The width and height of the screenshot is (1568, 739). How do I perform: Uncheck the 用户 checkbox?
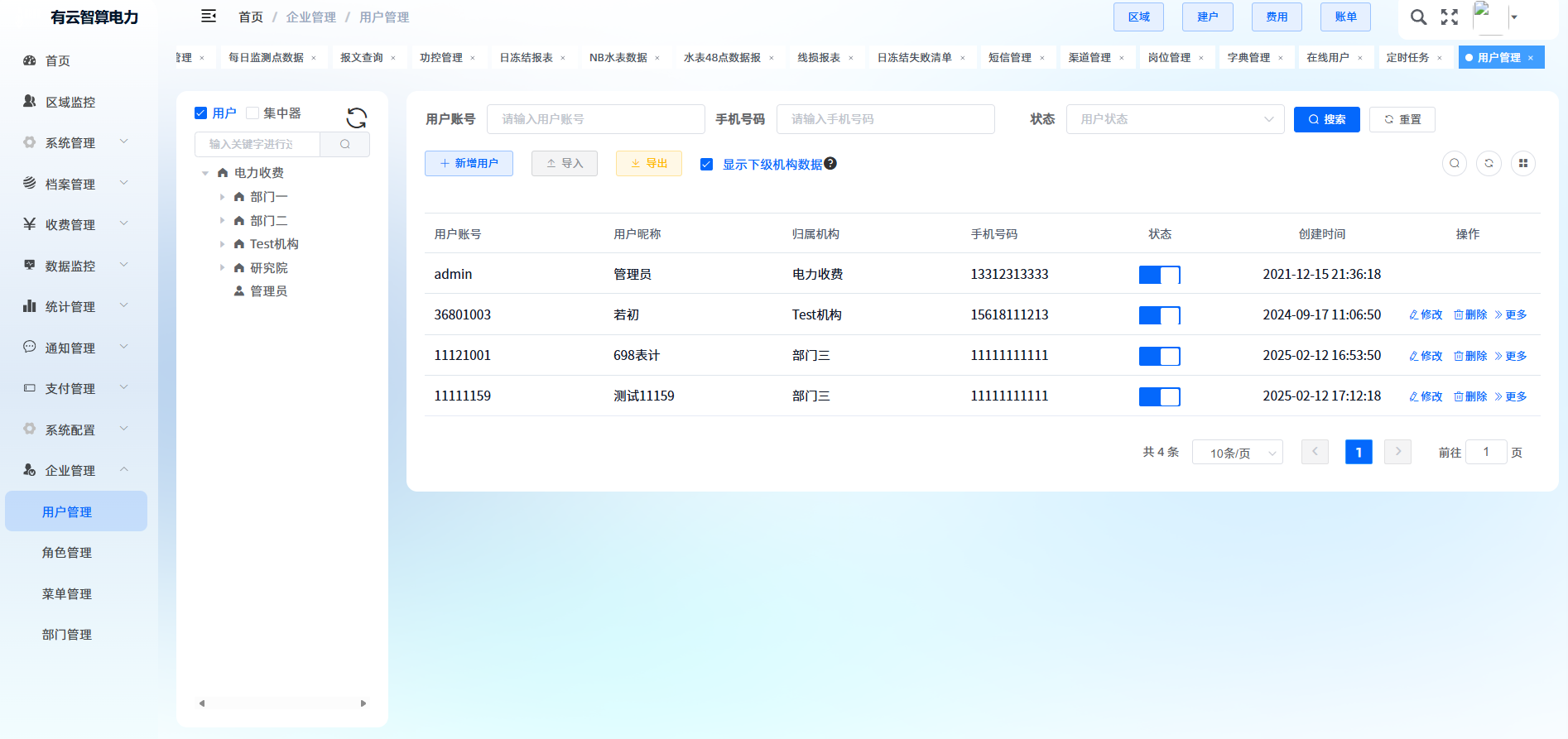click(201, 113)
